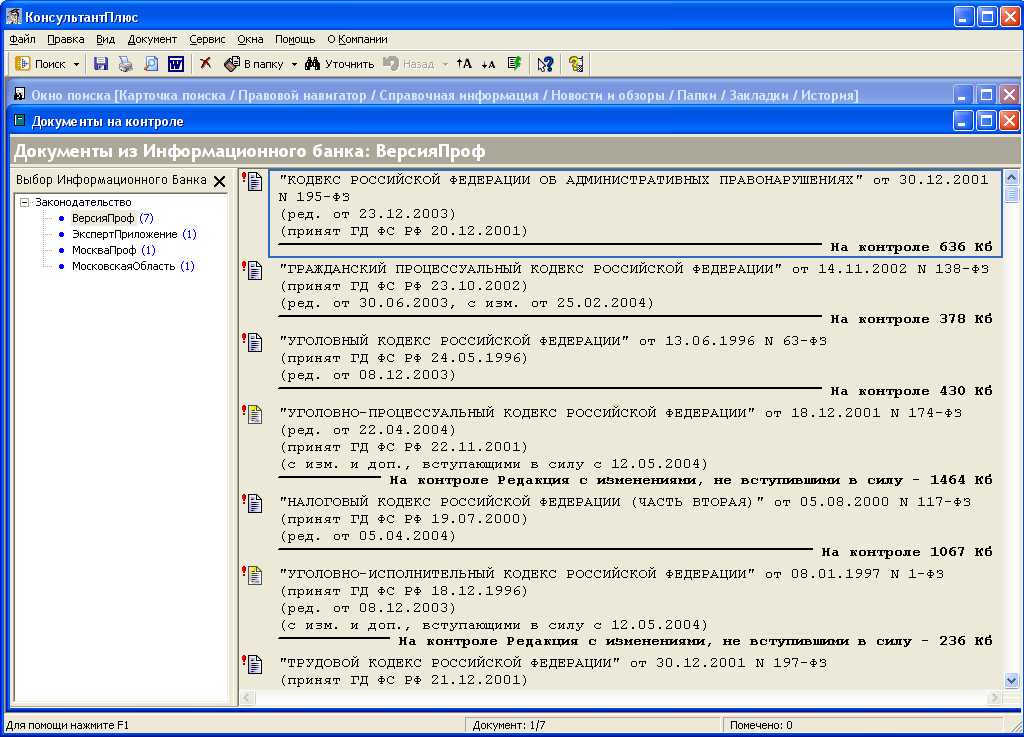Screen dimensions: 1024x737
Task: Click the document with green bolt icon
Action: point(515,63)
